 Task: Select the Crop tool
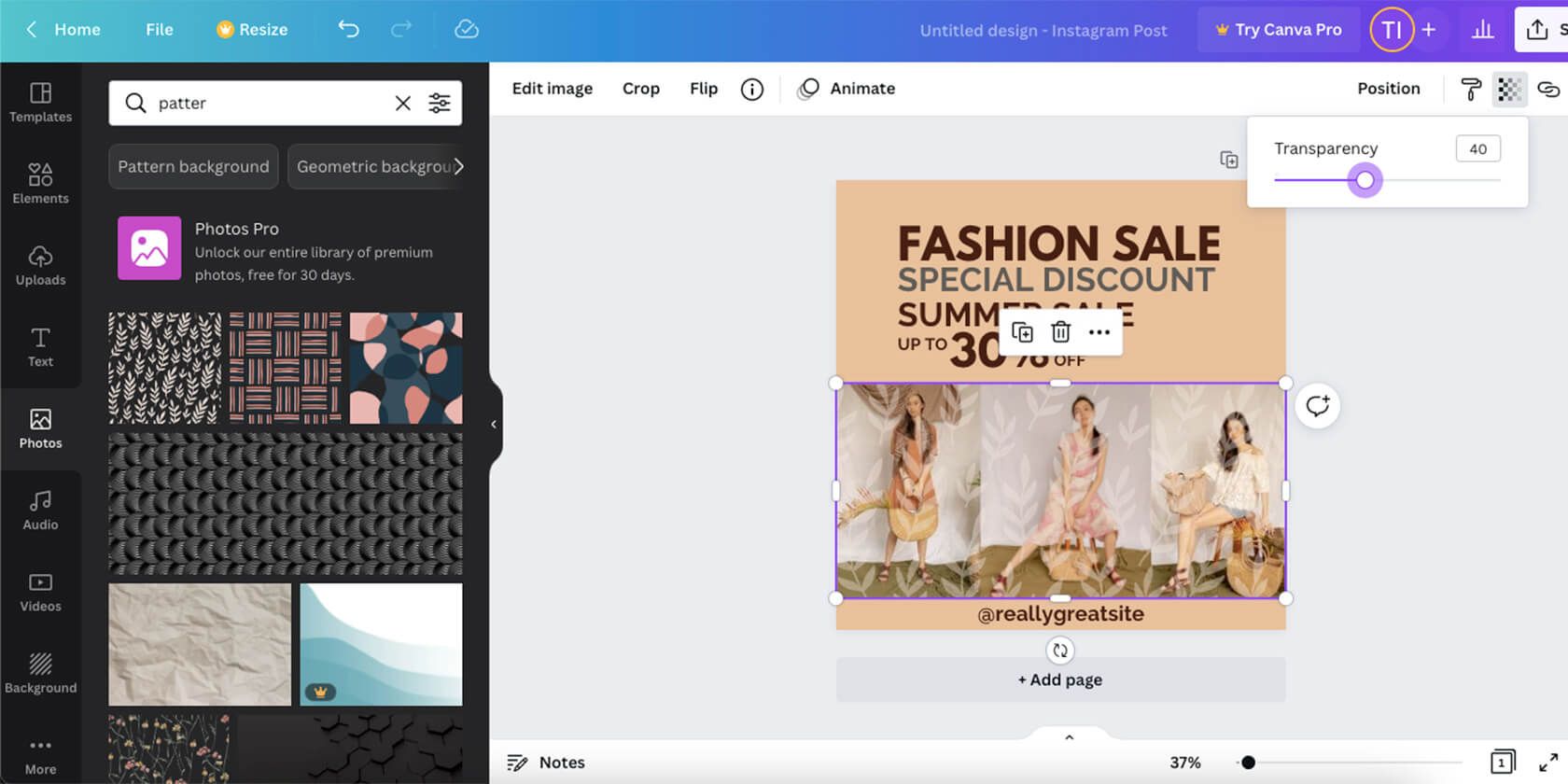click(x=641, y=89)
